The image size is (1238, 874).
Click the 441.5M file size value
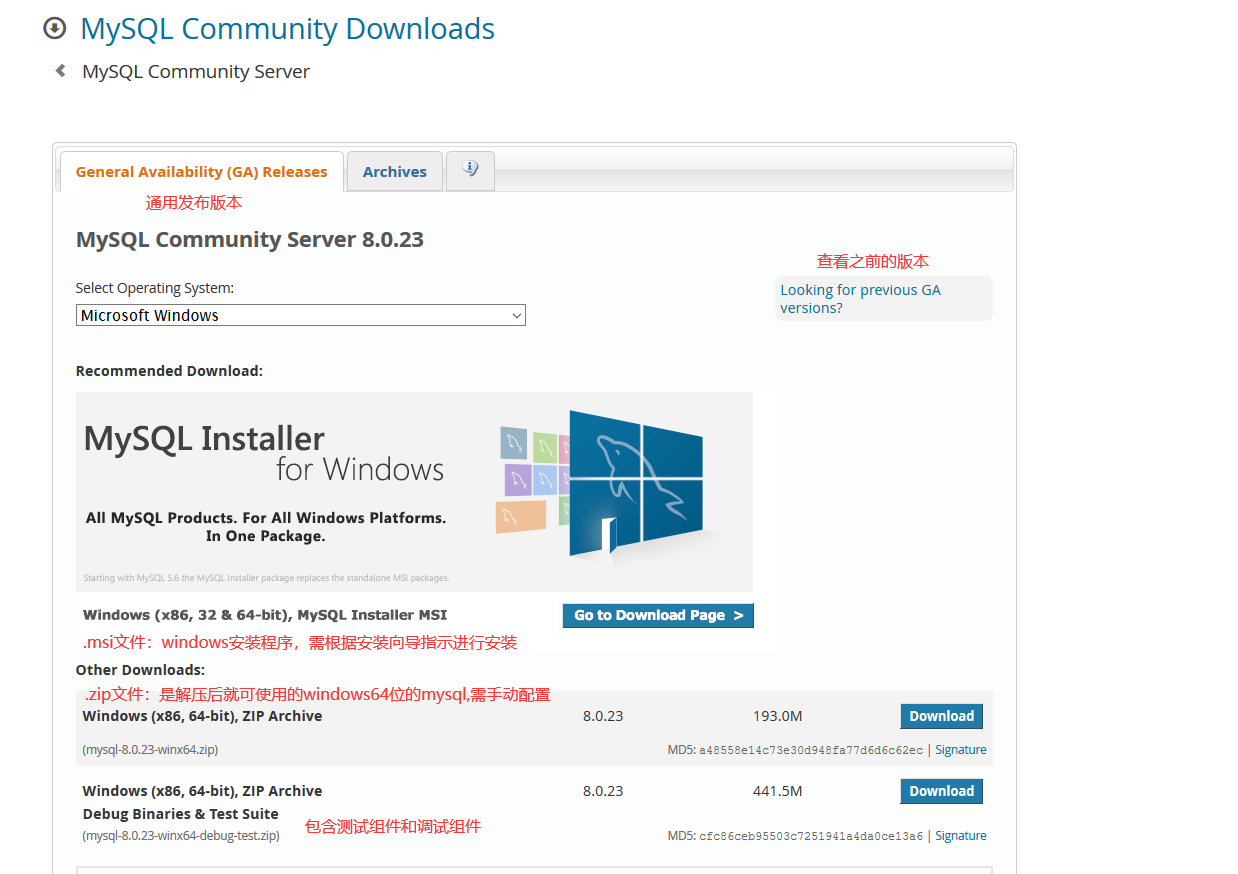tap(777, 791)
